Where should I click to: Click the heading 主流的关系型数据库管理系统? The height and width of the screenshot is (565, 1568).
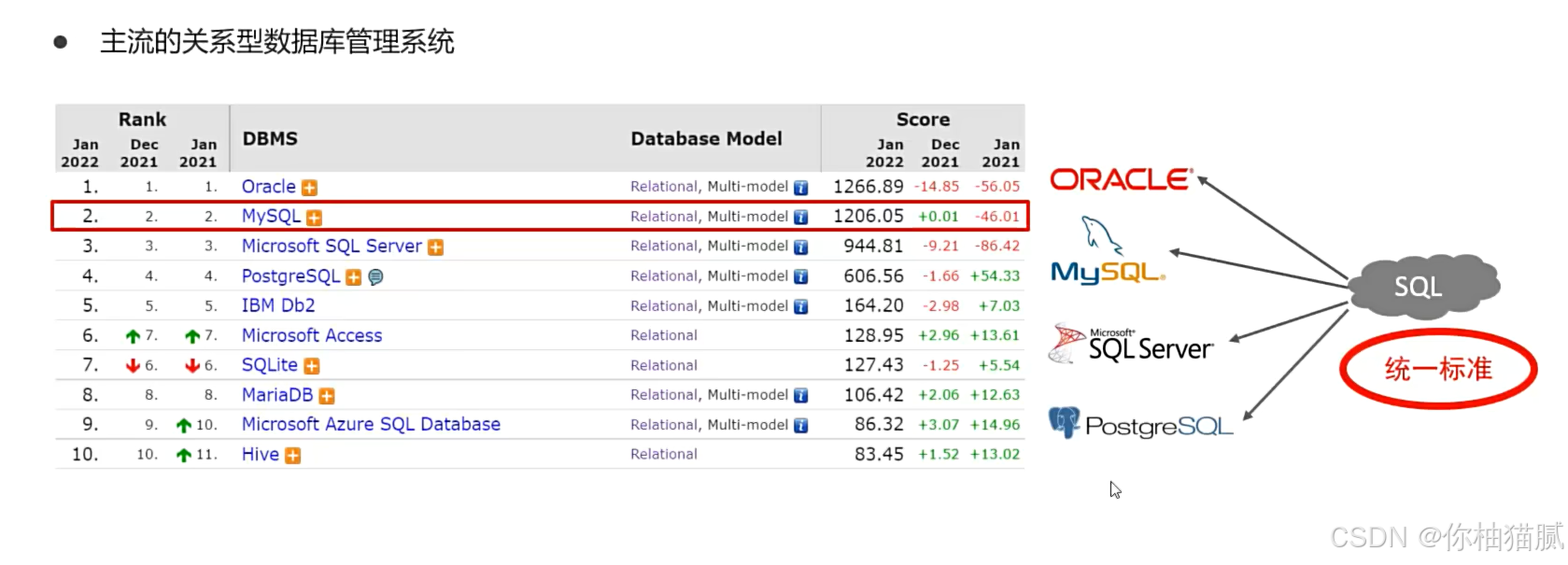click(x=277, y=42)
